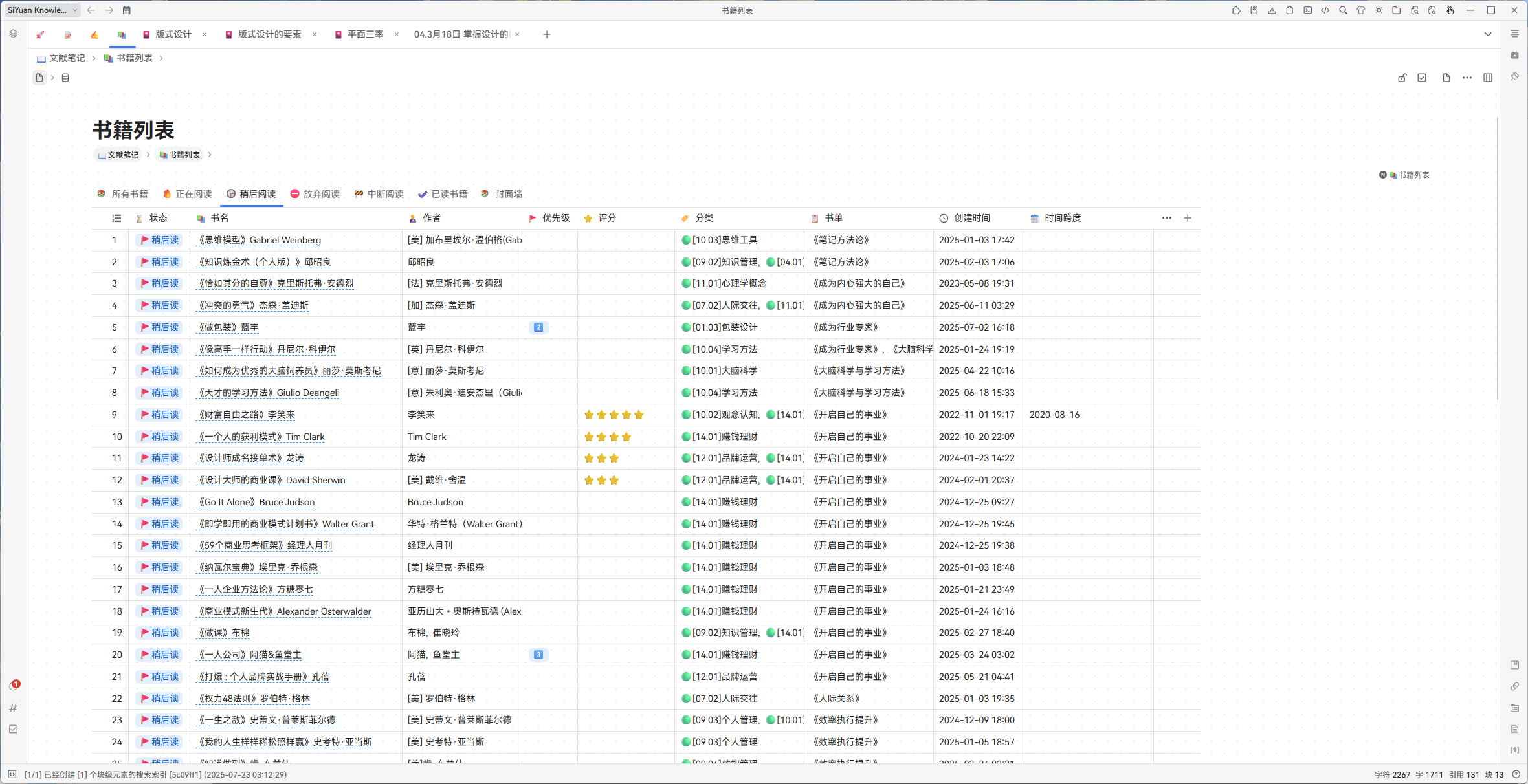Open the outline panel icon in right dock

click(x=1514, y=34)
